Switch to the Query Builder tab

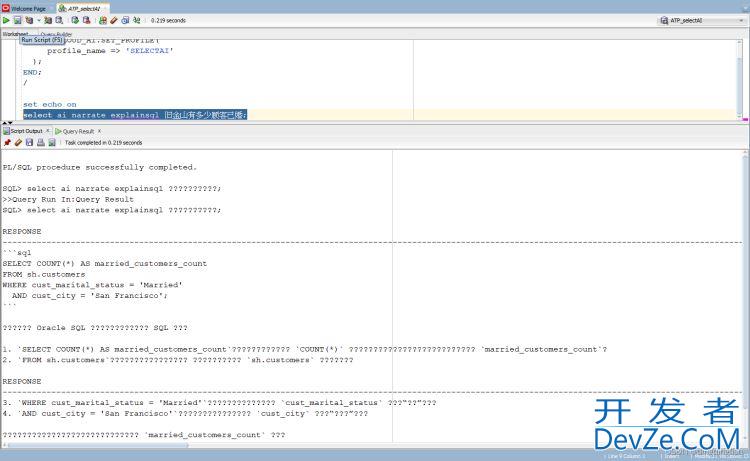pyautogui.click(x=56, y=34)
